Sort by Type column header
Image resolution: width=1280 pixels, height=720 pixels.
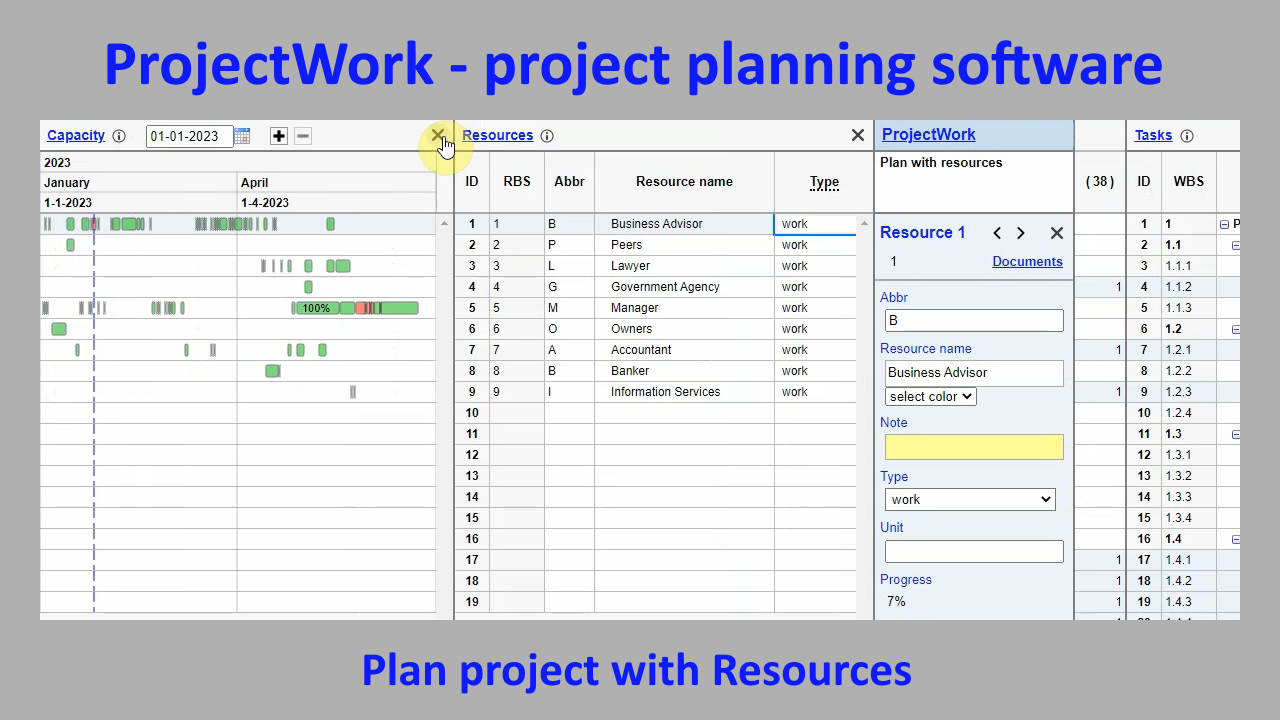(x=824, y=182)
